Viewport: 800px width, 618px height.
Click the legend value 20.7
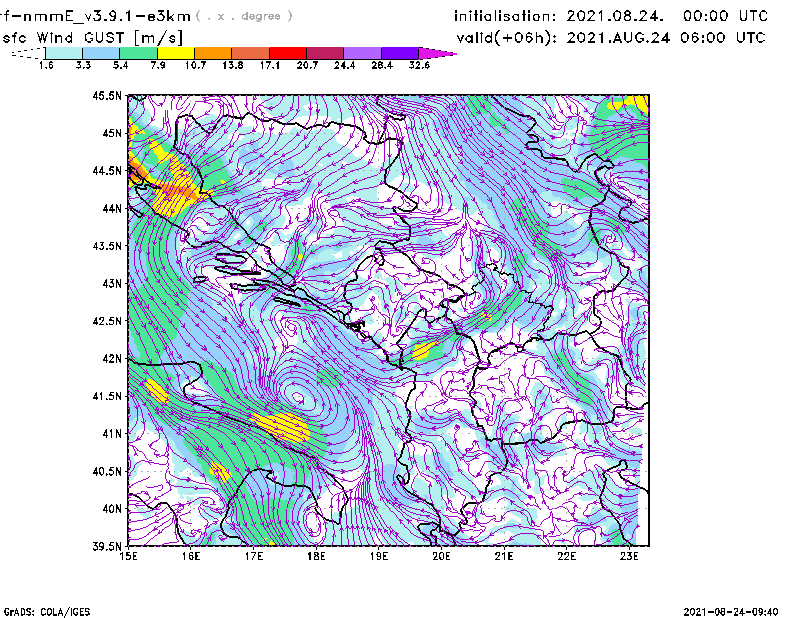[307, 65]
